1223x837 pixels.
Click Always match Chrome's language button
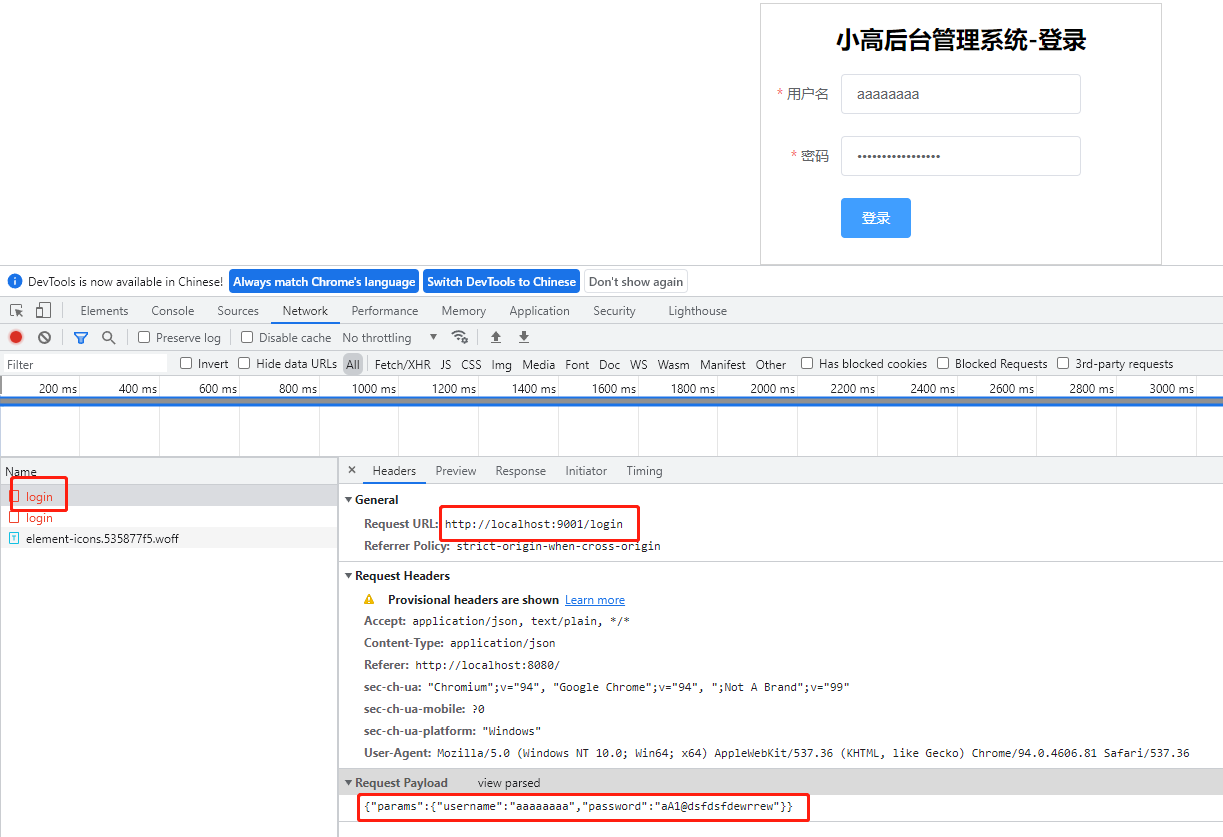tap(324, 282)
